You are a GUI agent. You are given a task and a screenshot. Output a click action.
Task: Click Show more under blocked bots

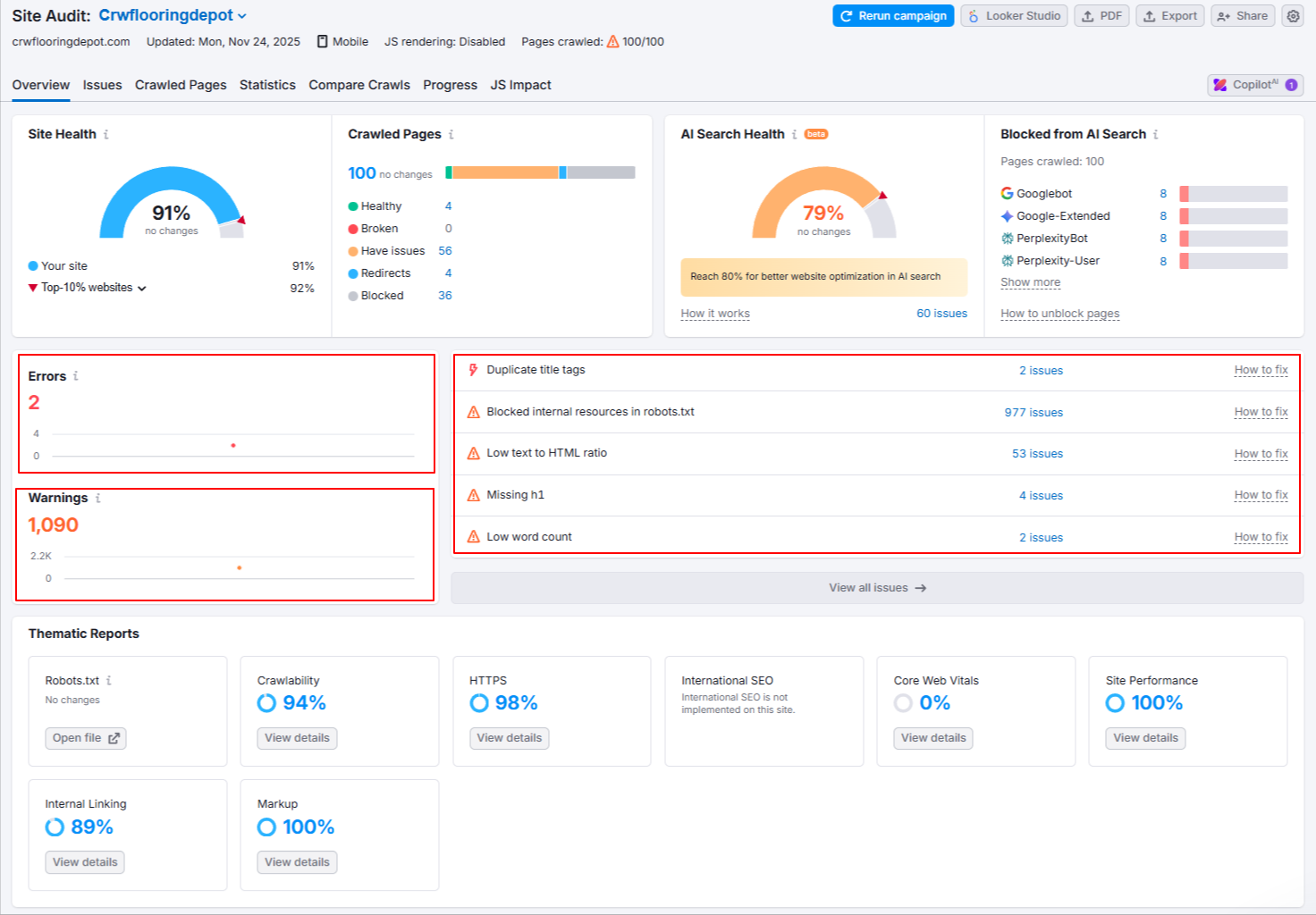(x=1030, y=282)
